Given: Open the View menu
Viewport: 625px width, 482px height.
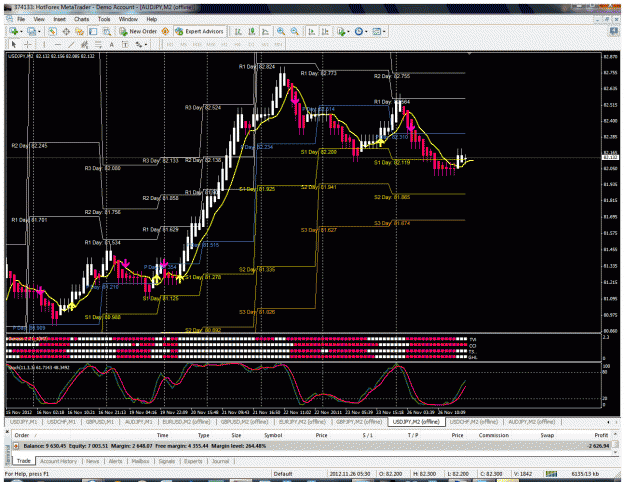Looking at the screenshot, I should (39, 19).
